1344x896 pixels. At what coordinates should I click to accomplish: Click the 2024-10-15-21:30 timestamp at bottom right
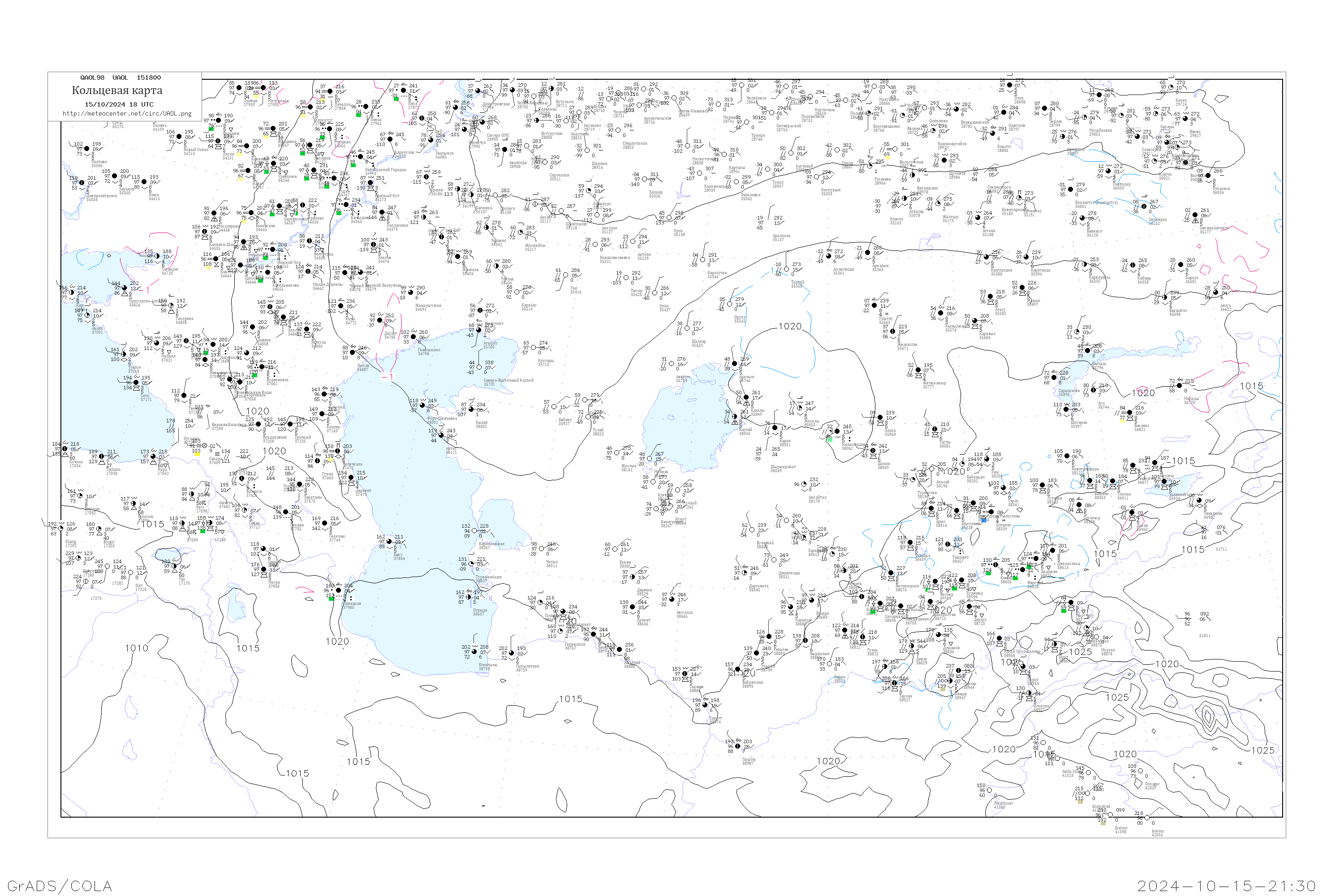click(x=1226, y=886)
